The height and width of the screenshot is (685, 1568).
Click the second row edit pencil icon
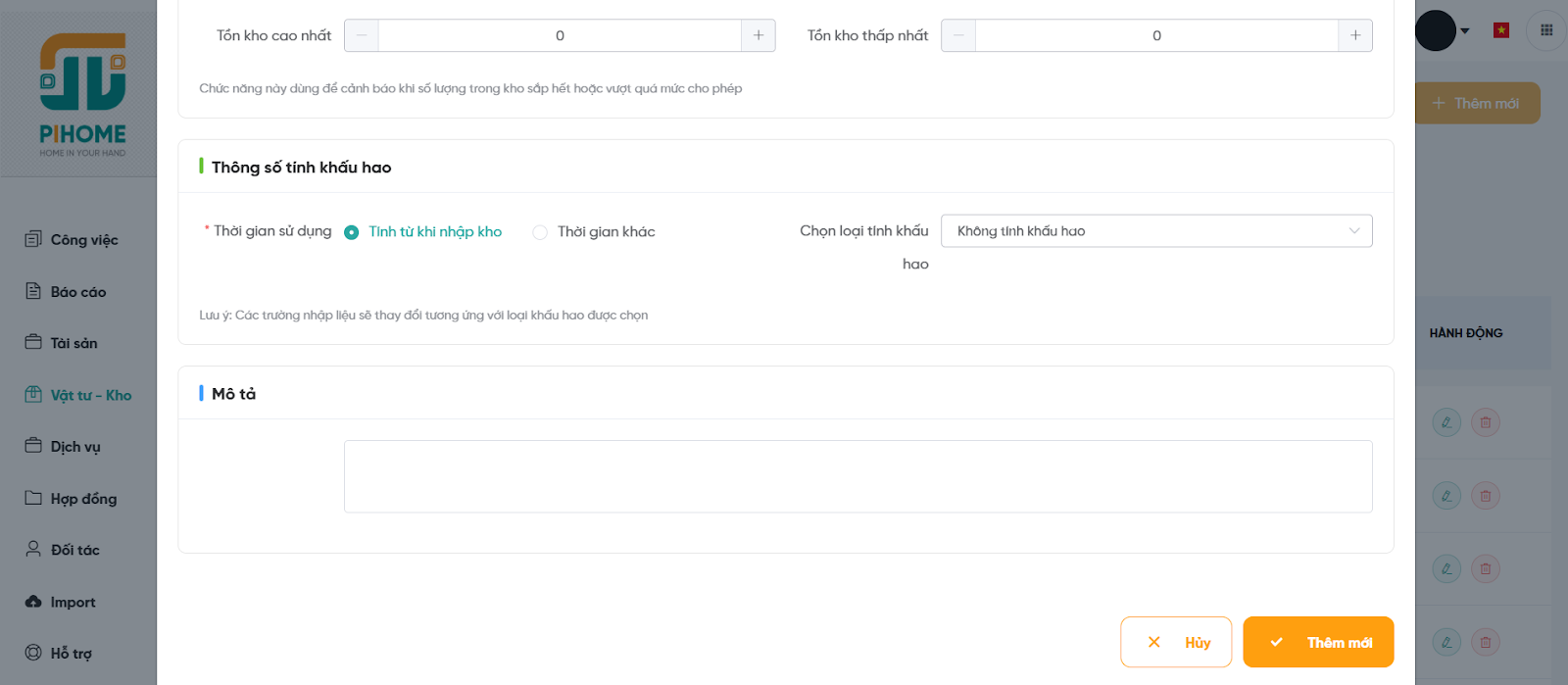point(1446,496)
